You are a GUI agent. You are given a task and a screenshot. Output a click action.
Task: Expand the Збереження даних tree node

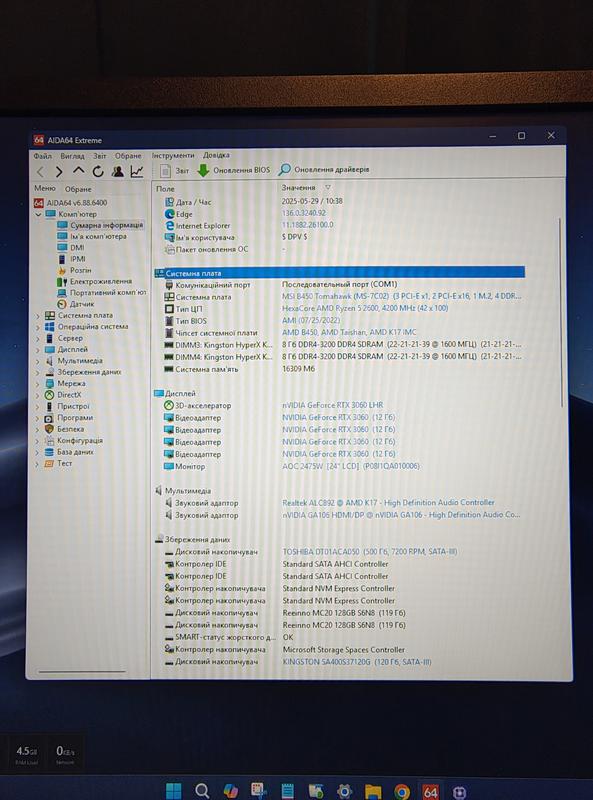[x=38, y=372]
